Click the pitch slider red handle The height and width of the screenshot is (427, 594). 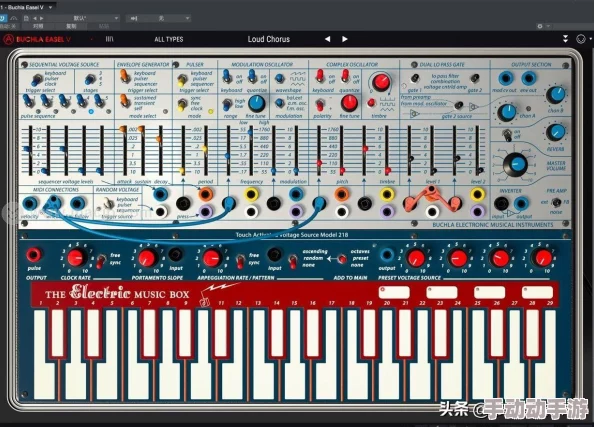click(342, 171)
